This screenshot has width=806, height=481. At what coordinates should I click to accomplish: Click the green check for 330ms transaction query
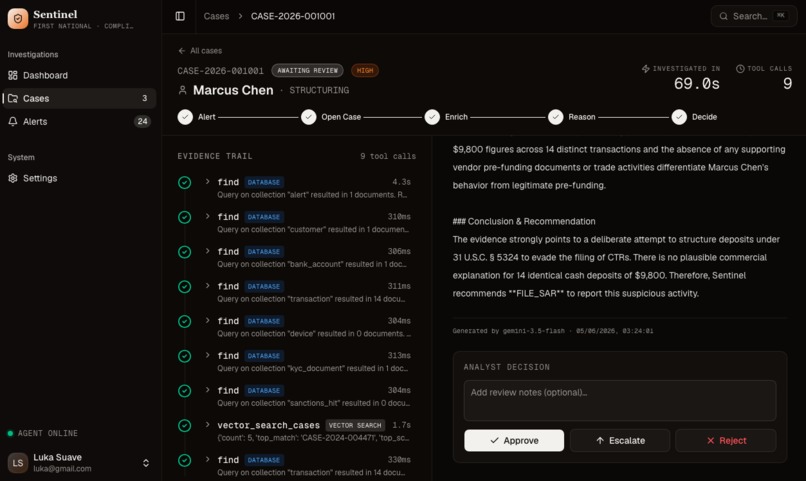tap(185, 460)
